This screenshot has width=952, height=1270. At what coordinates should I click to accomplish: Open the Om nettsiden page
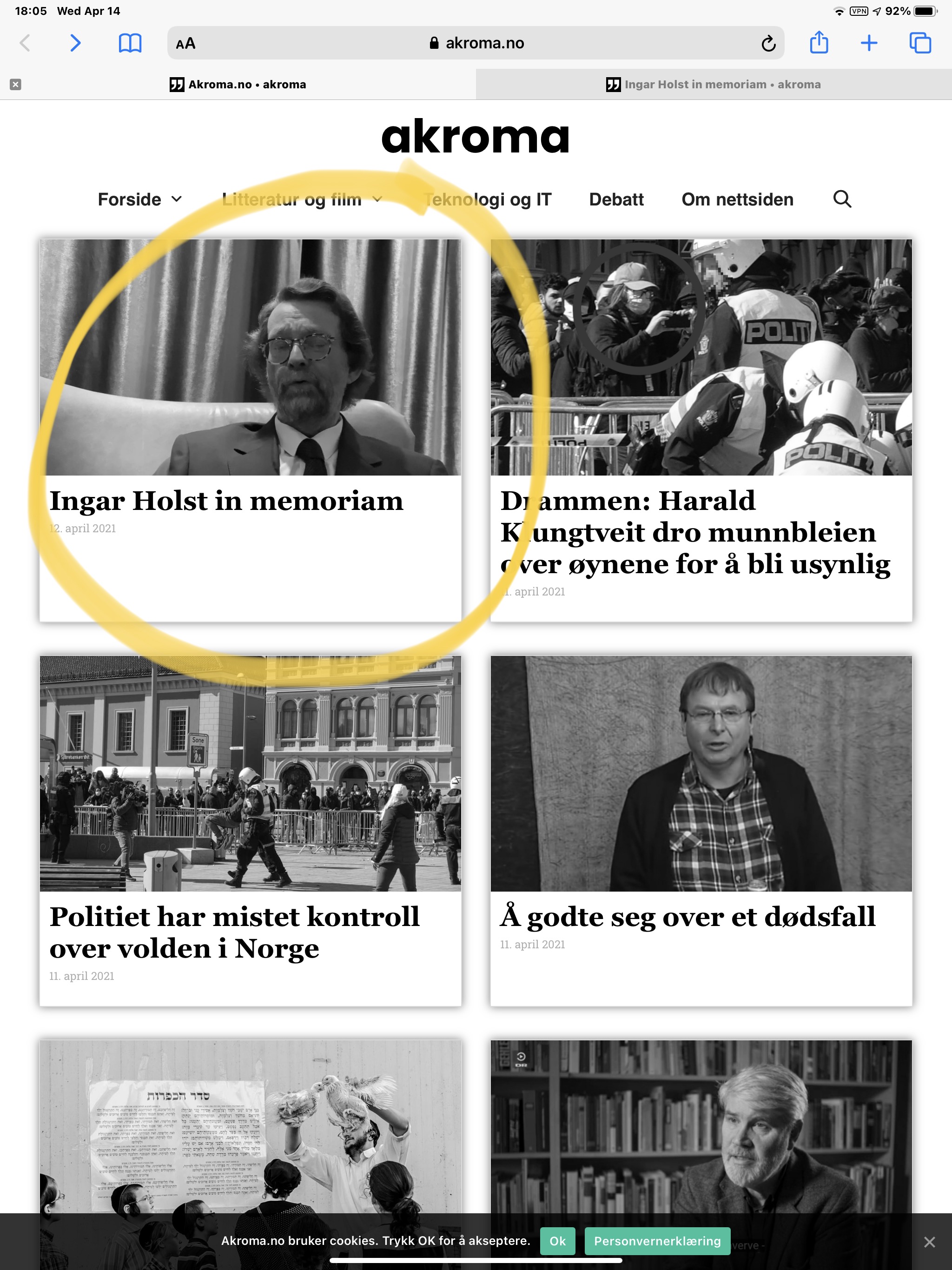coord(737,199)
